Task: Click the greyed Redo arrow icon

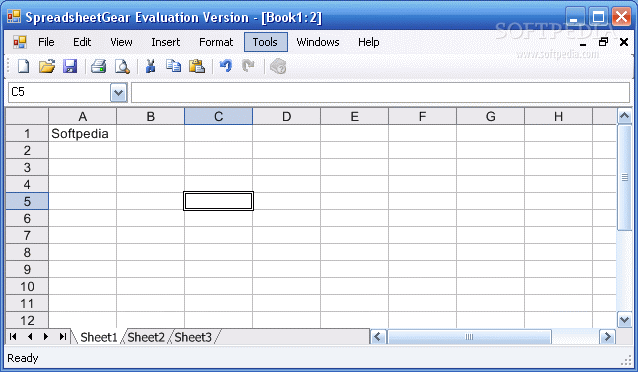Action: [x=248, y=66]
